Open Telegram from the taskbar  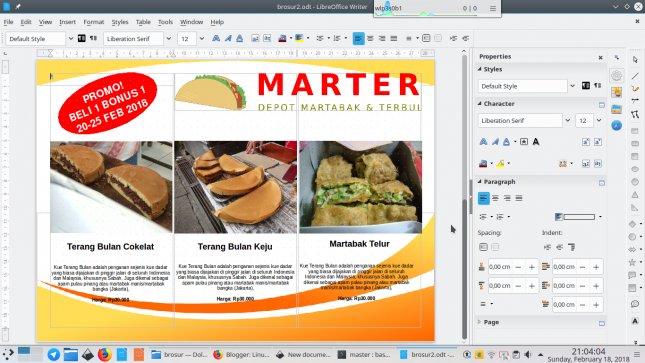pyautogui.click(x=53, y=354)
